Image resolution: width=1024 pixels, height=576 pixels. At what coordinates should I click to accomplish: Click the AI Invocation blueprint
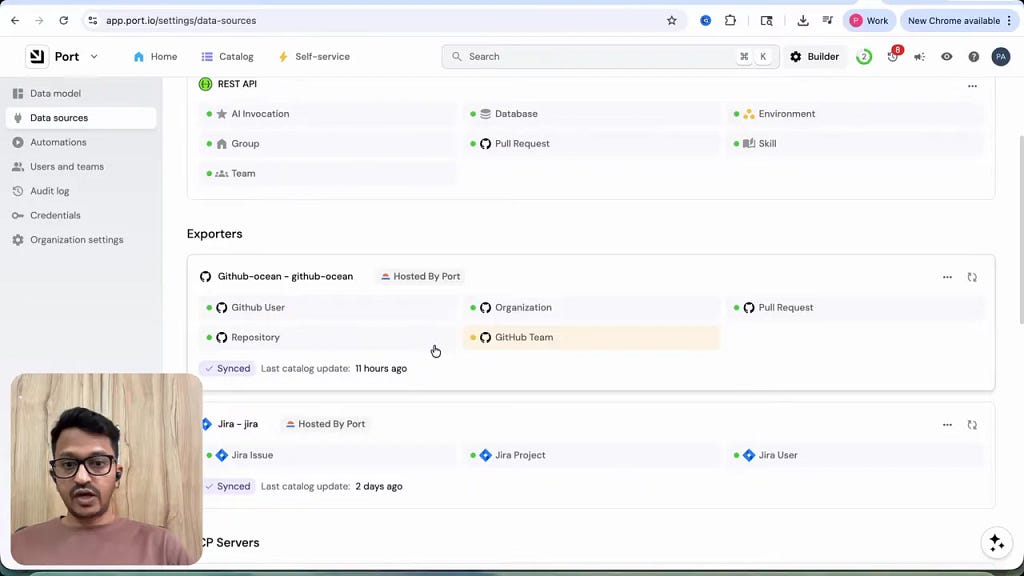click(328, 114)
